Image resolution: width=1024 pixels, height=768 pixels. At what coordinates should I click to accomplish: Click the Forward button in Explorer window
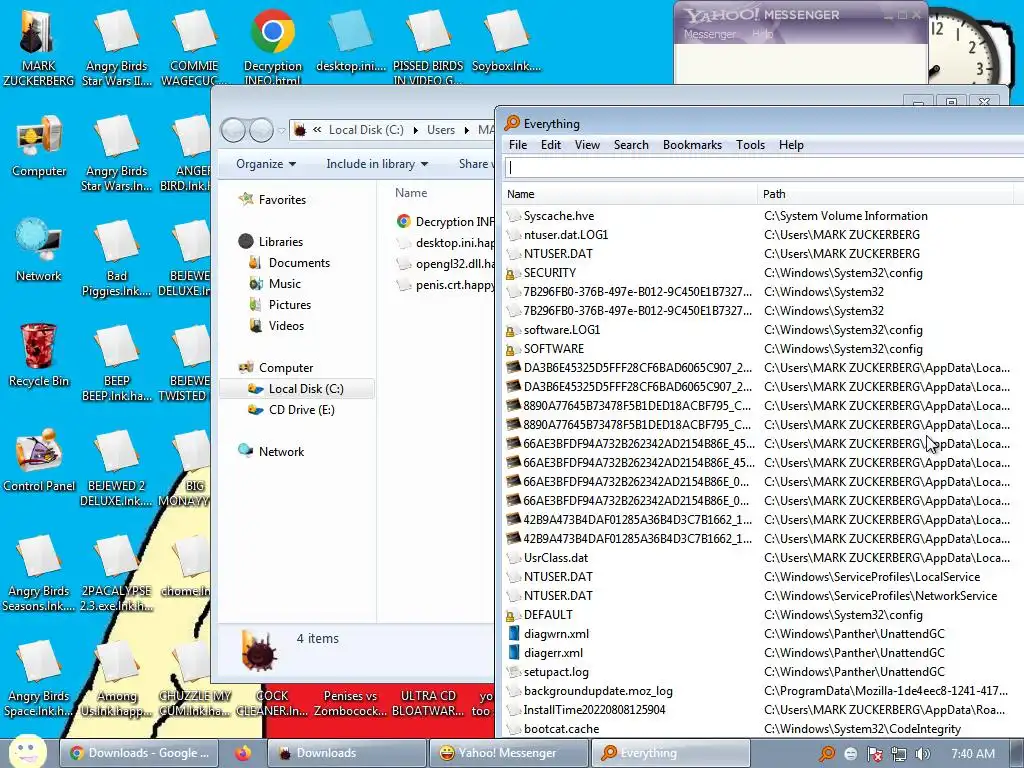point(261,130)
